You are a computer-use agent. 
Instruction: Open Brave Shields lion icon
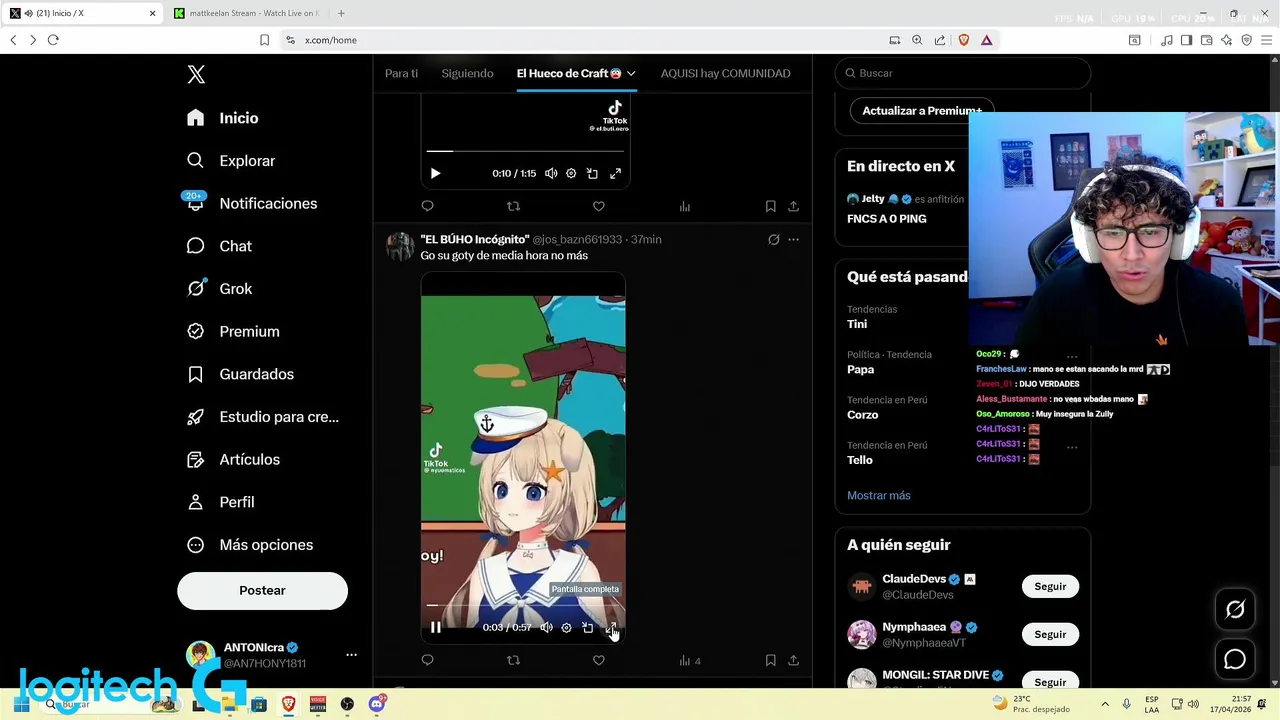964,40
